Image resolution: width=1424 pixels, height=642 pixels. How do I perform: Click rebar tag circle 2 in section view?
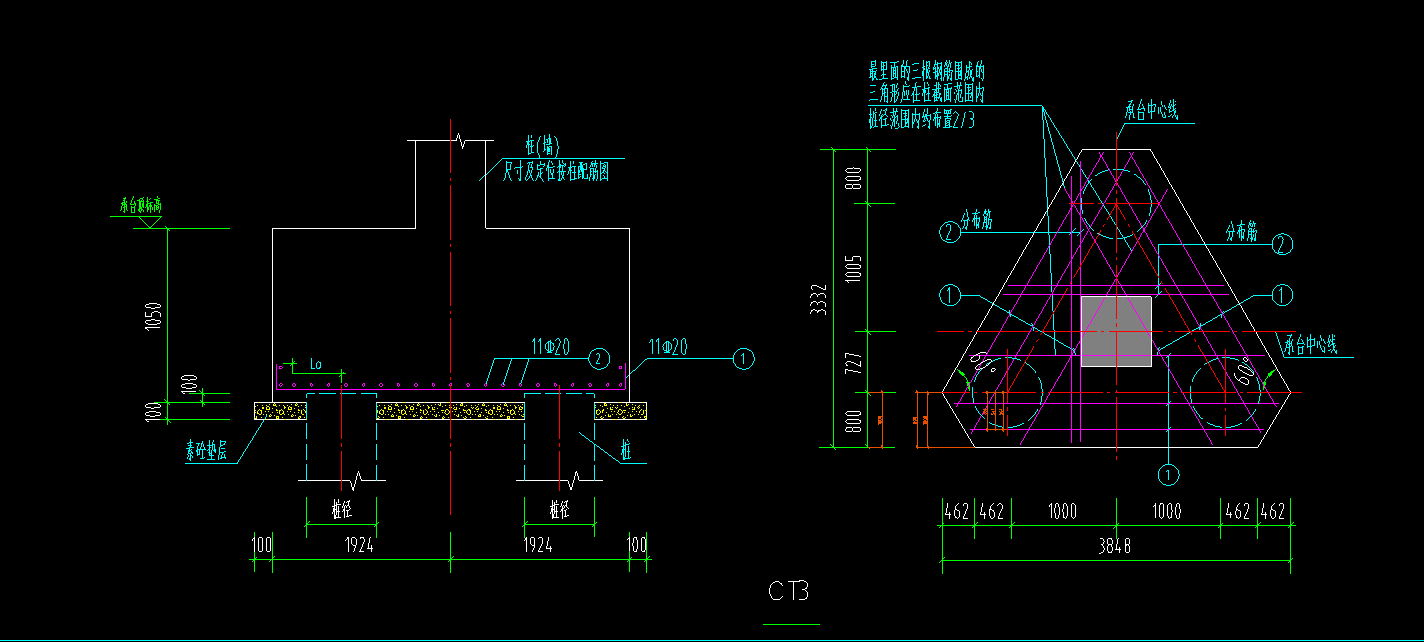pyautogui.click(x=598, y=358)
